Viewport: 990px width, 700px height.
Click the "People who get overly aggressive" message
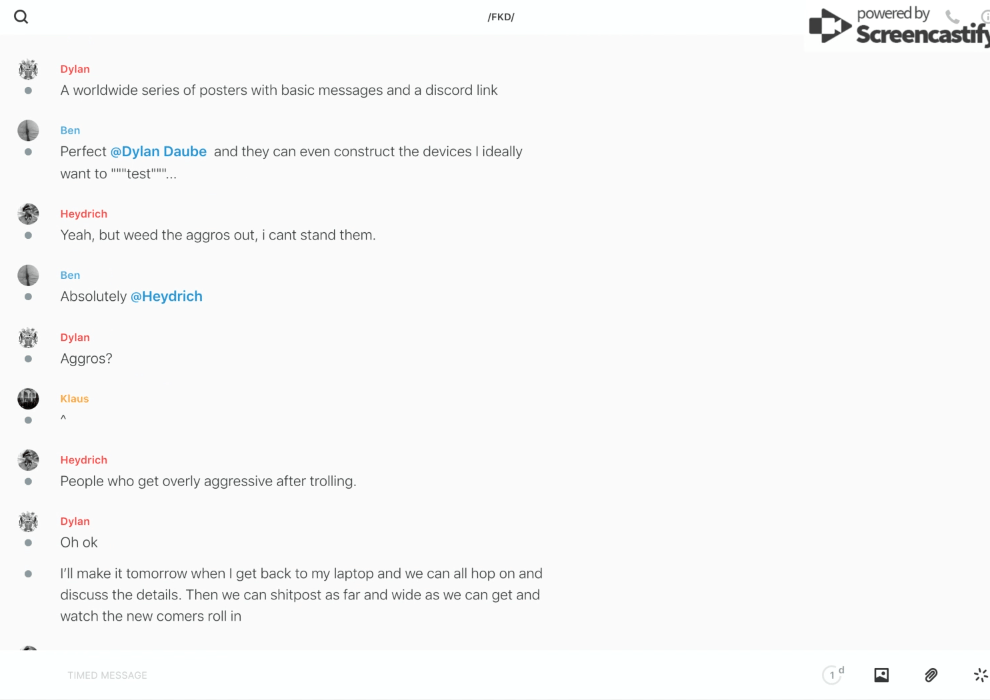coord(208,481)
